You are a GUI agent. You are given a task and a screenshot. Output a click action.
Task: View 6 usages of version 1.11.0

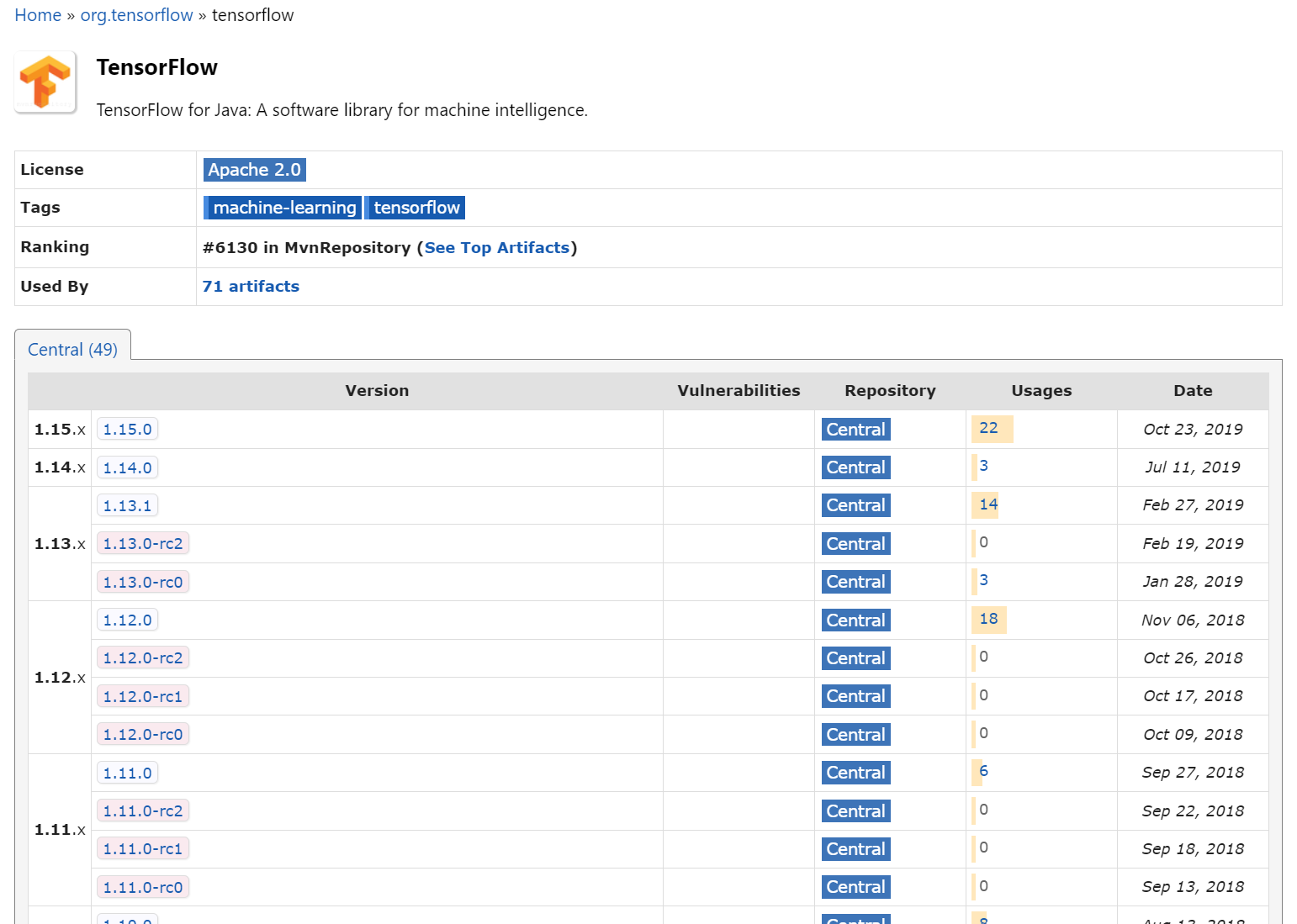983,771
